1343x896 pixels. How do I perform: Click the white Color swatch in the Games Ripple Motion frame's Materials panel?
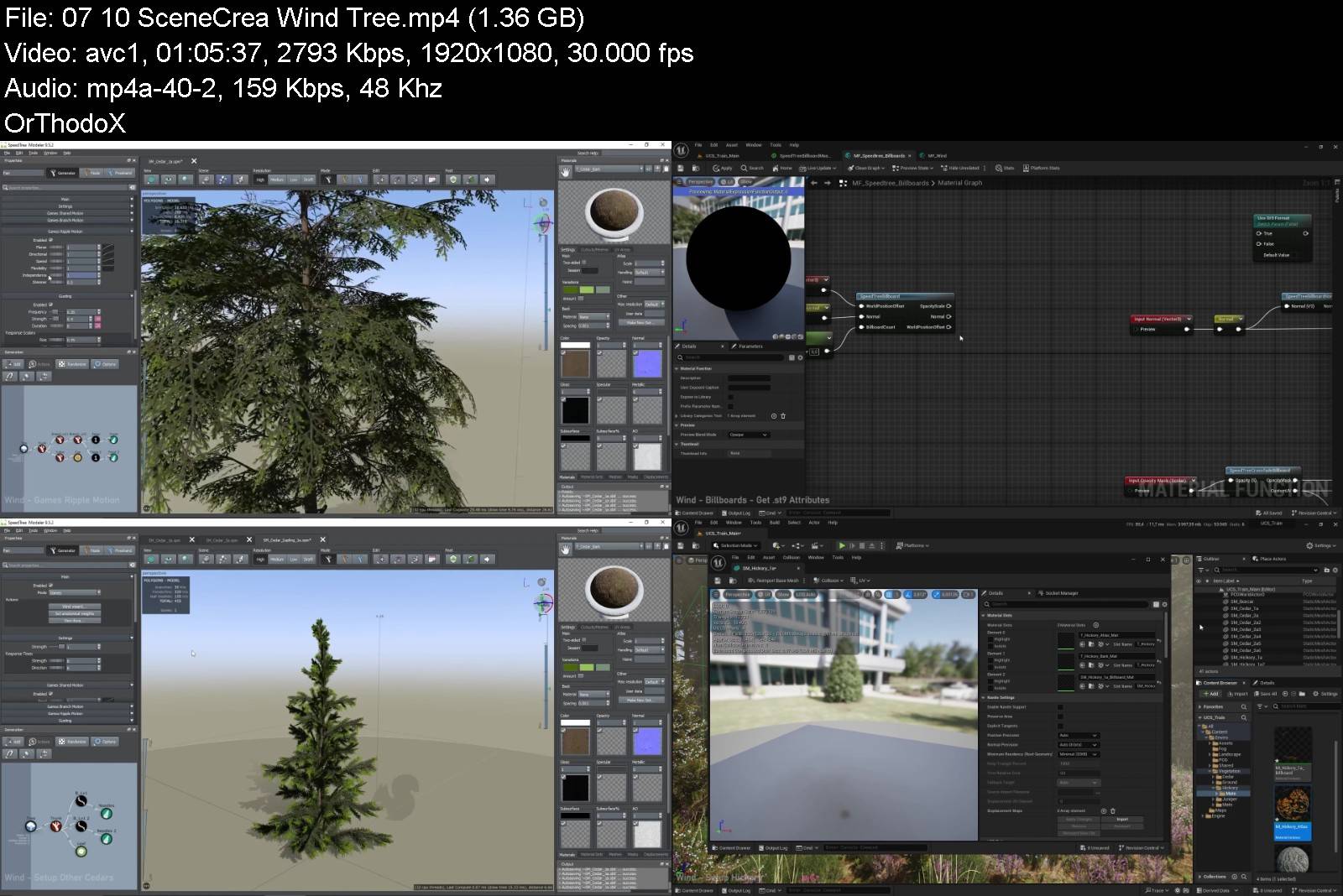pyautogui.click(x=575, y=345)
